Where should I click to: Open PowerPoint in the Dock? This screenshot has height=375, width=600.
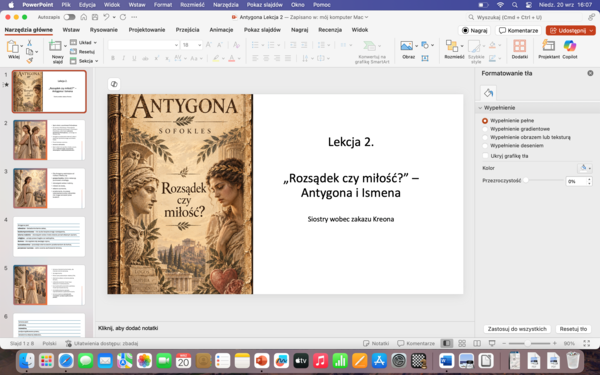(262, 361)
